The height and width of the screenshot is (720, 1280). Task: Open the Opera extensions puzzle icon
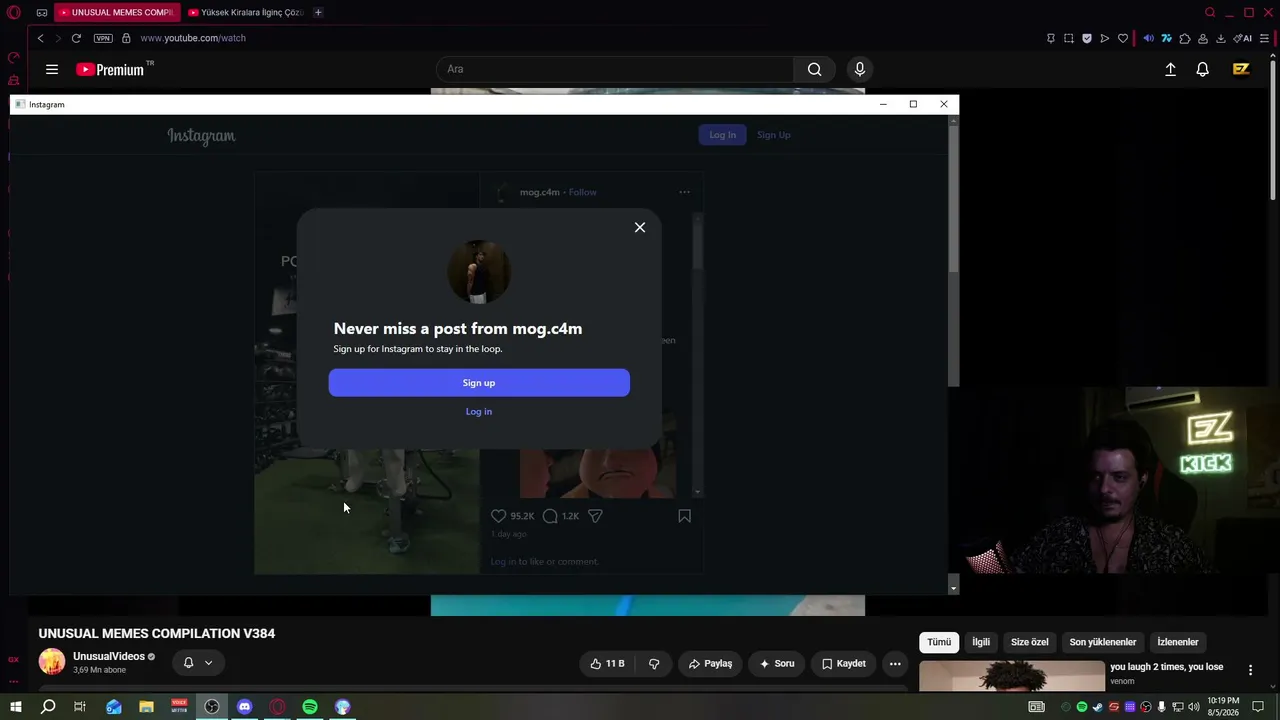(1185, 38)
